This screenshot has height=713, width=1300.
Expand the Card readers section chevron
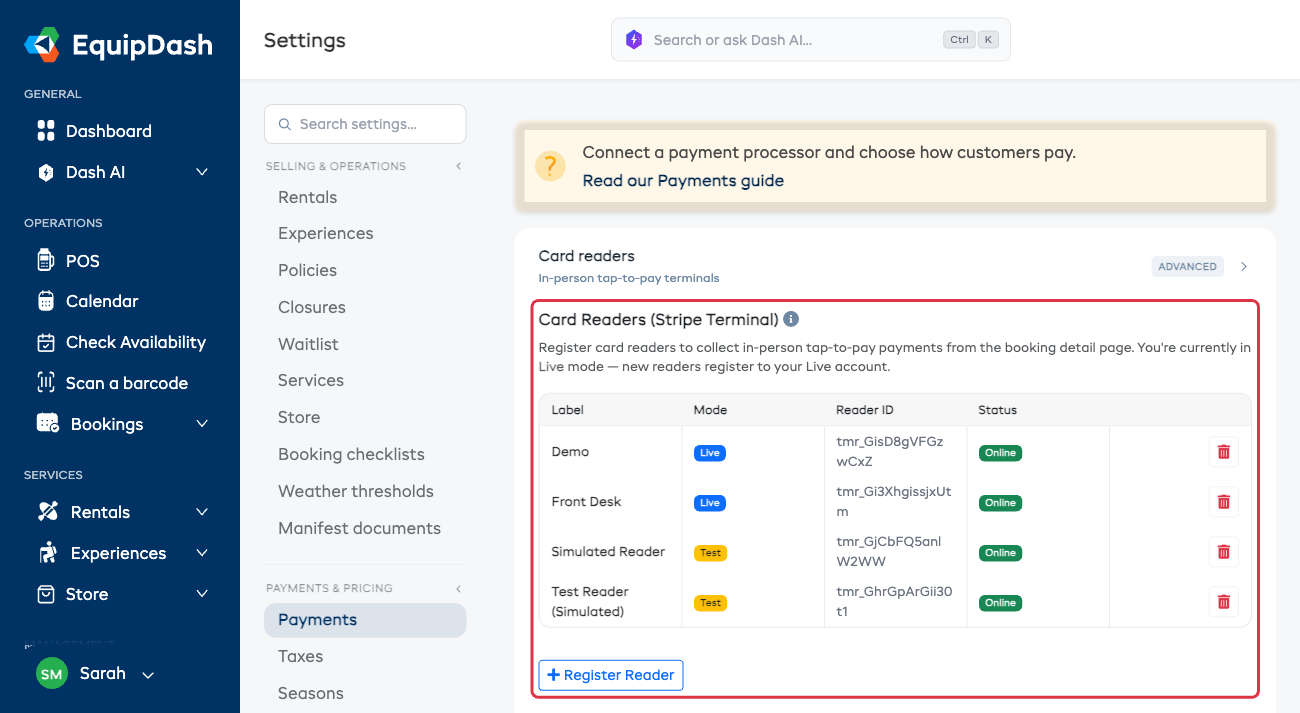point(1244,266)
